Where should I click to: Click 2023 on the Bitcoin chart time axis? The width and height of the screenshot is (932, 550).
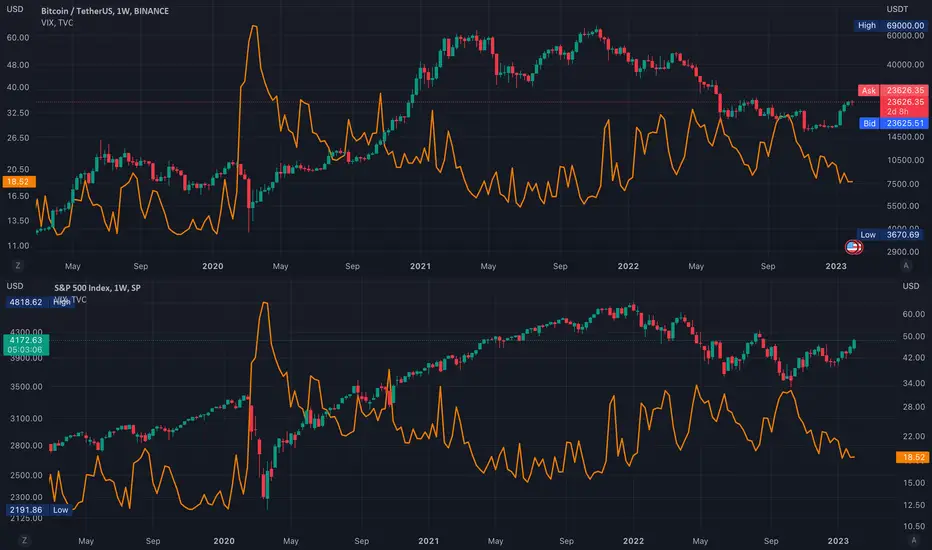[x=836, y=266]
